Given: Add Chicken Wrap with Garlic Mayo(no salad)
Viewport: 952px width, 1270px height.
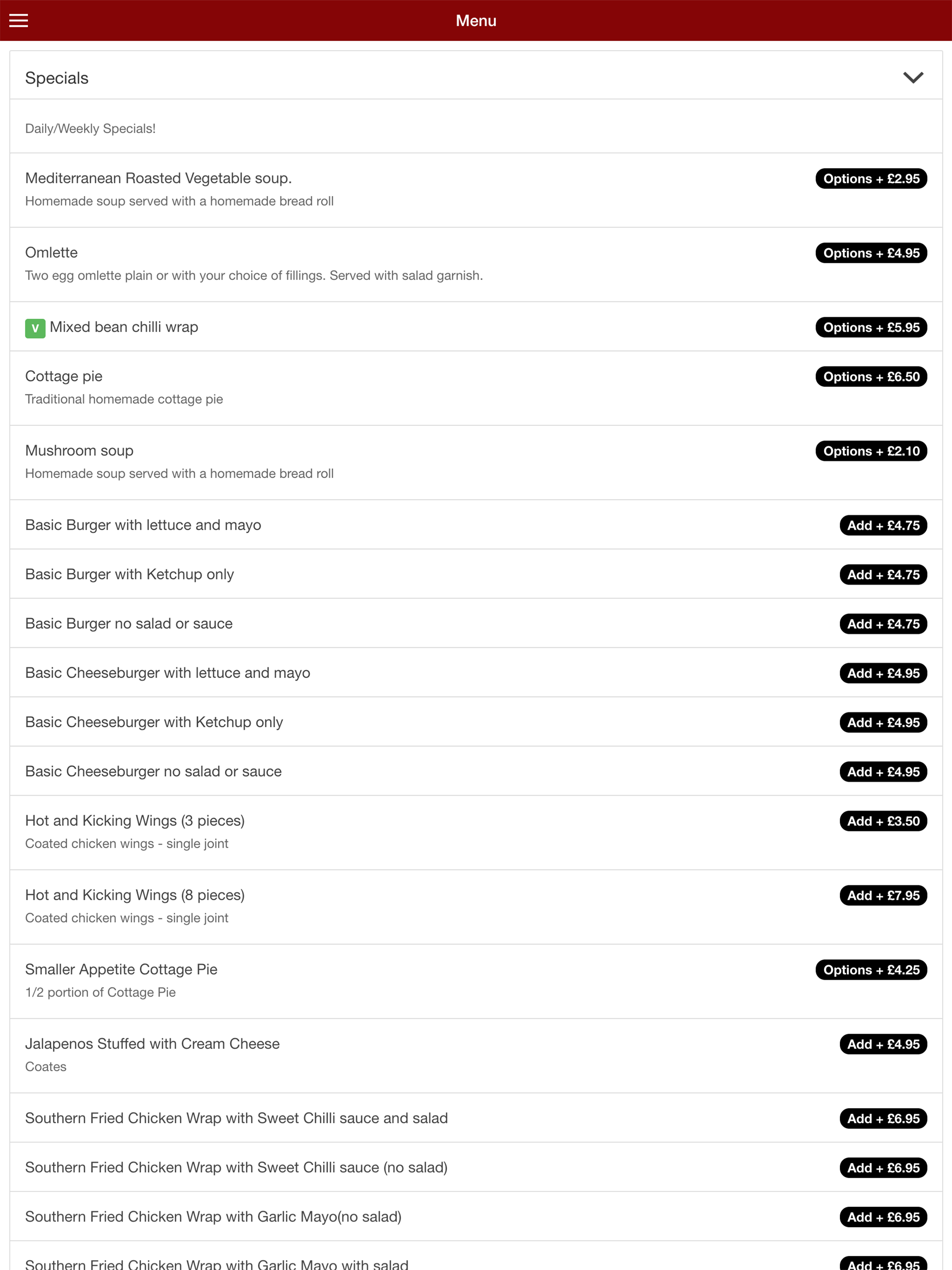Looking at the screenshot, I should point(883,1217).
